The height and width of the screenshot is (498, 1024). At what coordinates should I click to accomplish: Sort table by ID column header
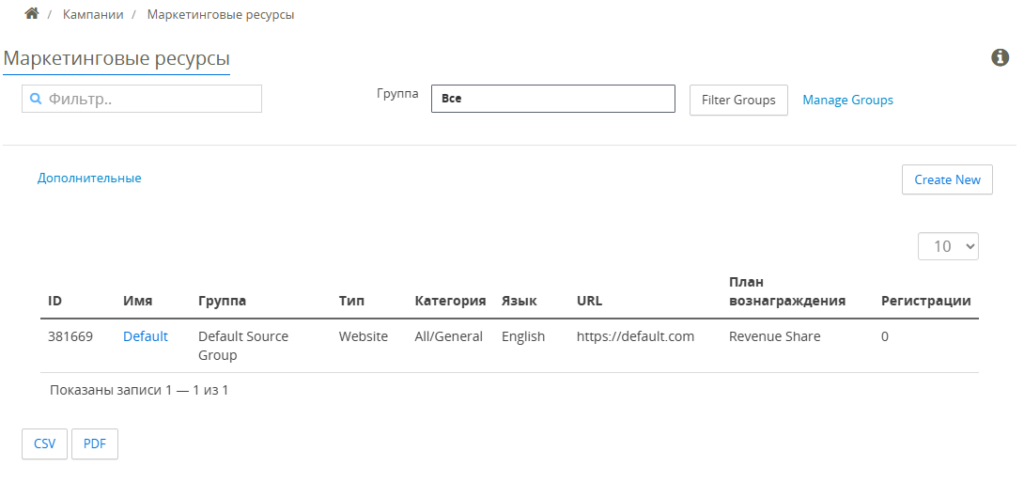[x=55, y=301]
